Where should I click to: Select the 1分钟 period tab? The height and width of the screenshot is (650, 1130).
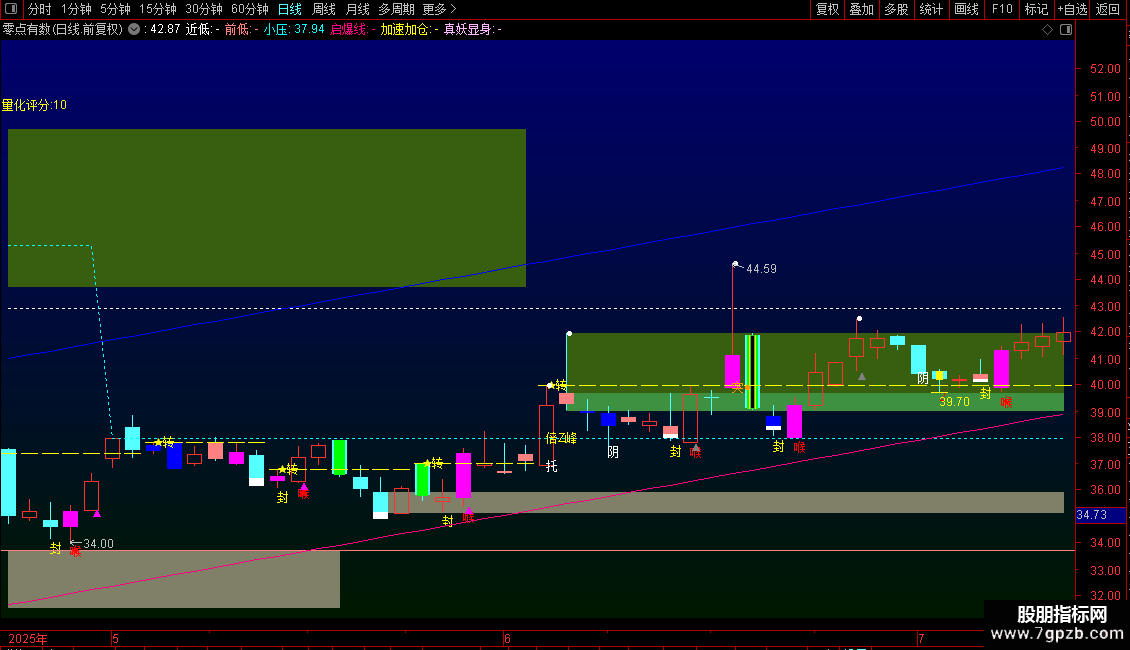pos(76,9)
